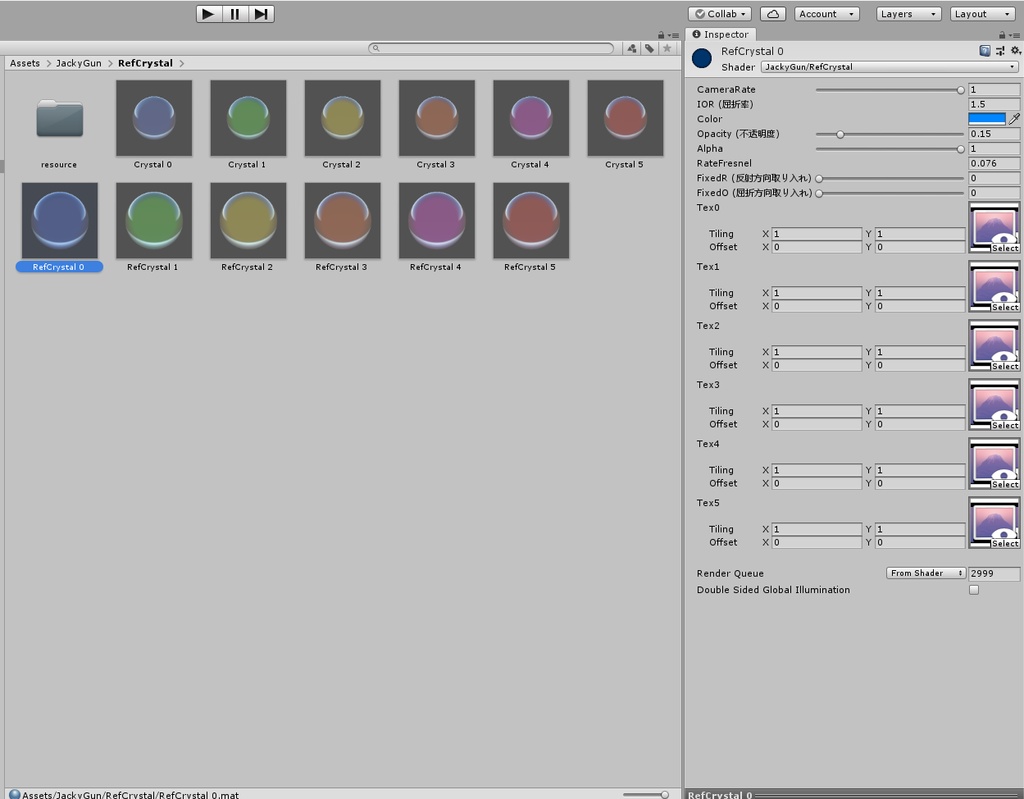
Task: Click the Pause button
Action: point(235,14)
